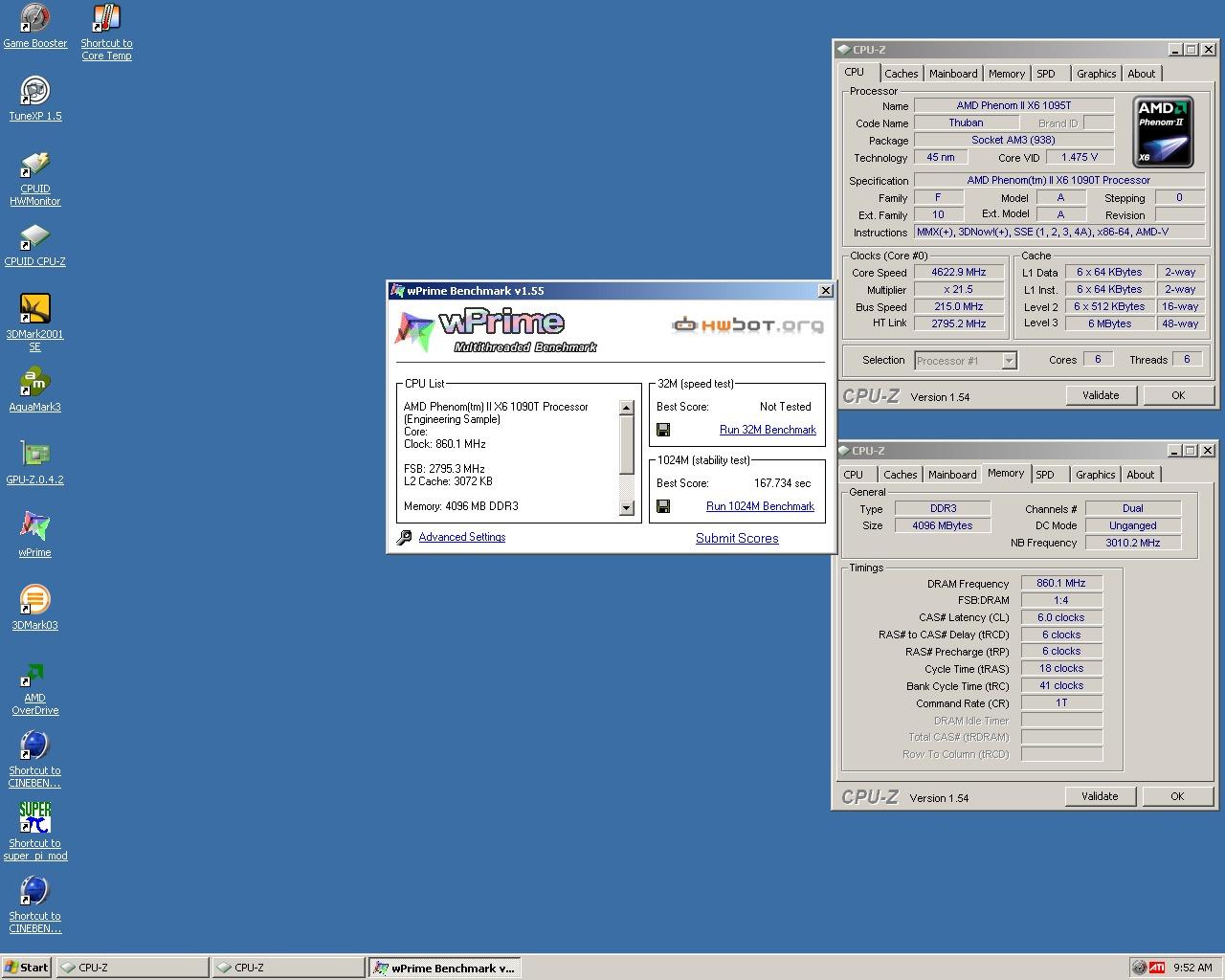The image size is (1225, 980).
Task: Click the Core VID value 1.475 V
Action: pyautogui.click(x=1080, y=157)
